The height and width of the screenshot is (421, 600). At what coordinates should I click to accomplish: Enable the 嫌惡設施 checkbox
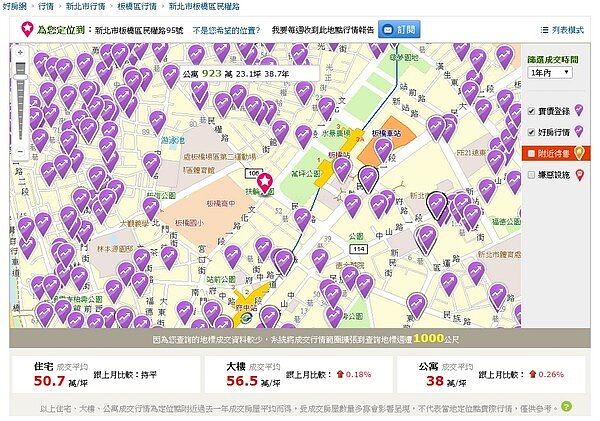531,175
